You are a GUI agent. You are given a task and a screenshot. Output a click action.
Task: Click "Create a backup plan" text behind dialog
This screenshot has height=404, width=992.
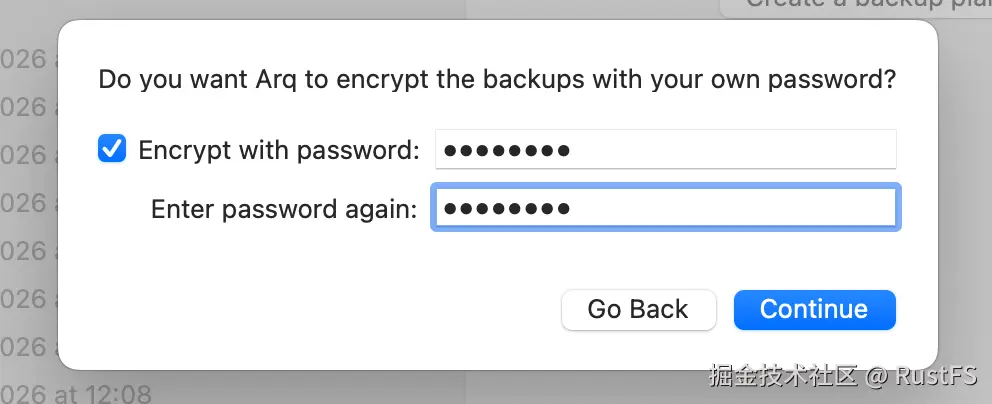click(850, 4)
